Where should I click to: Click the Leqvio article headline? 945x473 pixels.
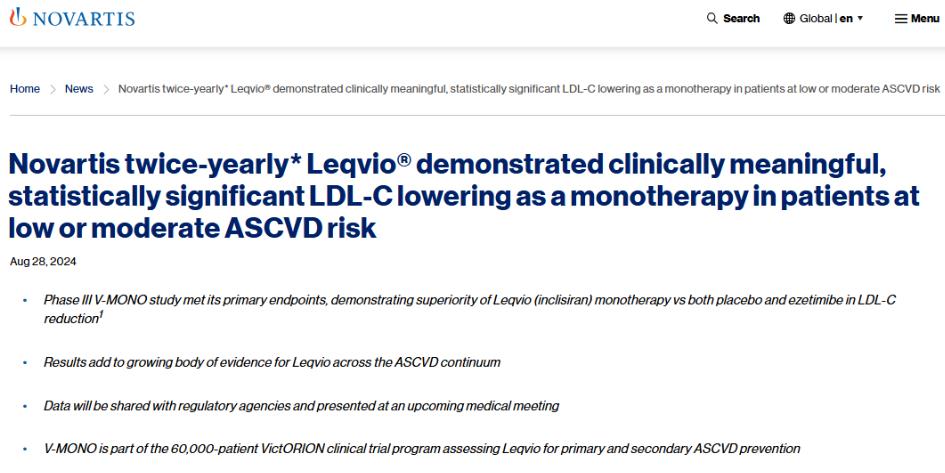[463, 195]
